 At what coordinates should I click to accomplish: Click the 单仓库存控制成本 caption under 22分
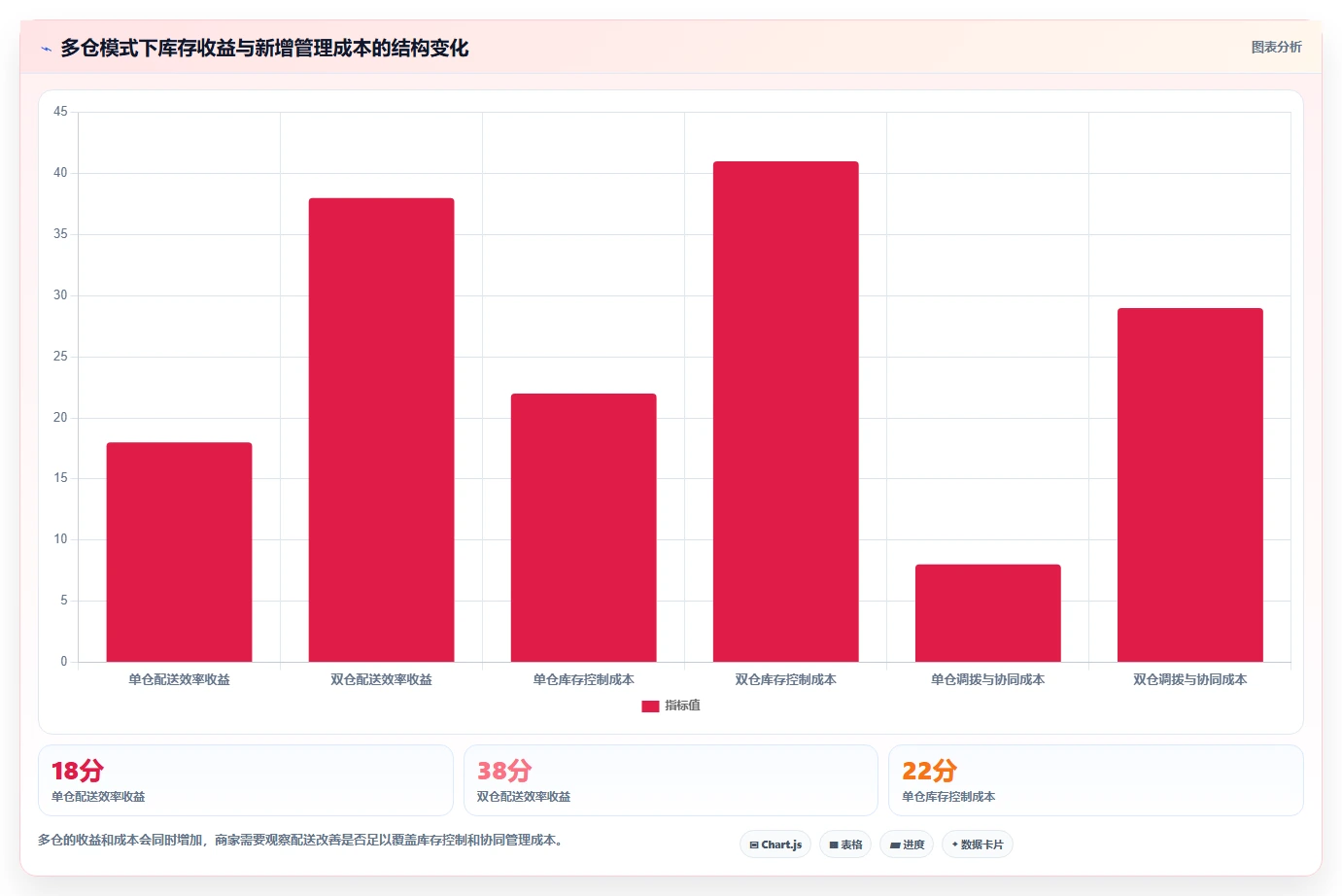(948, 796)
